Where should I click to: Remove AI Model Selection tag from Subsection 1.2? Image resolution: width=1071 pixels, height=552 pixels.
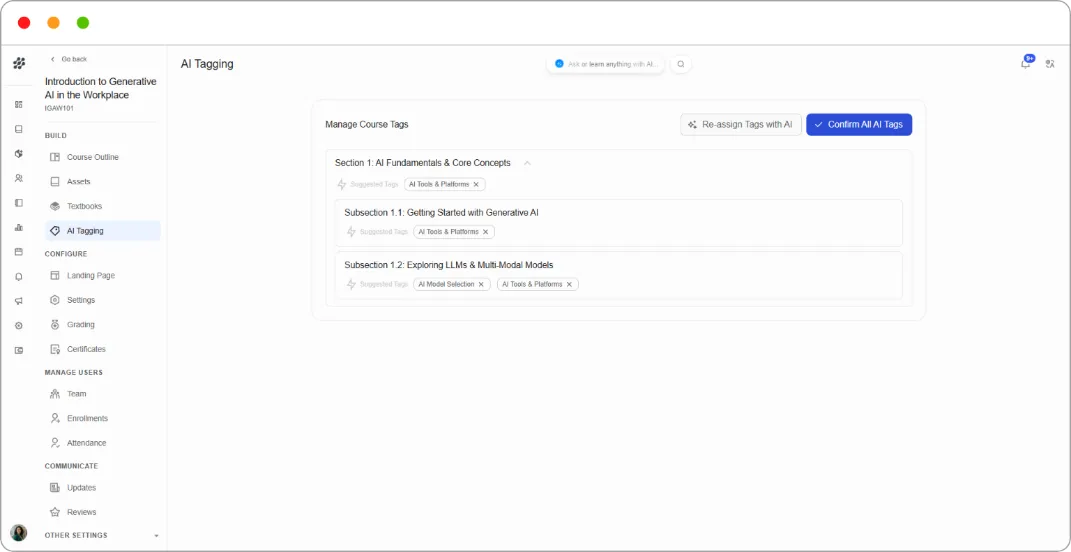(481, 284)
